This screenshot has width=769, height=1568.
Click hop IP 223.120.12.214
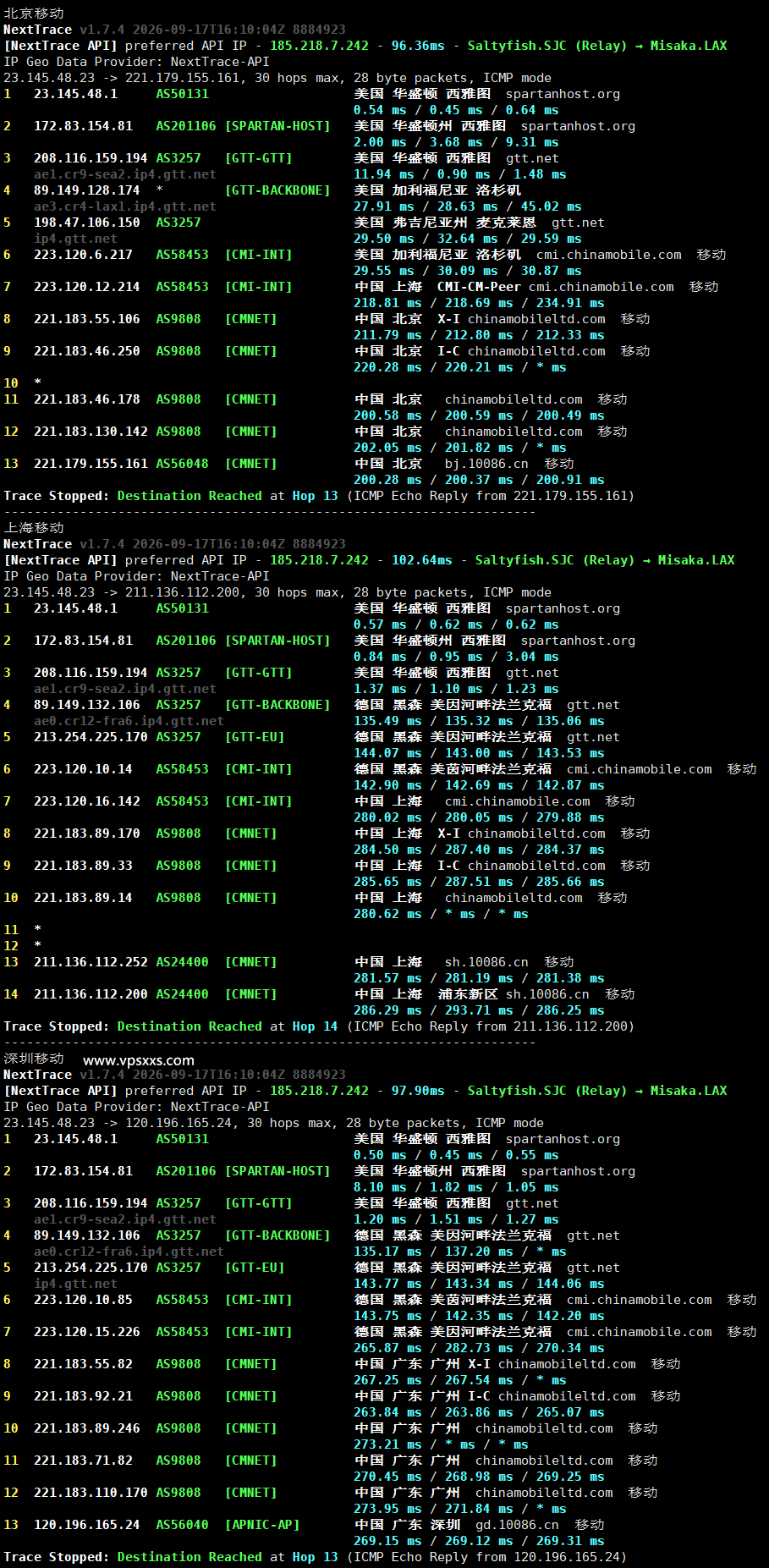click(87, 287)
